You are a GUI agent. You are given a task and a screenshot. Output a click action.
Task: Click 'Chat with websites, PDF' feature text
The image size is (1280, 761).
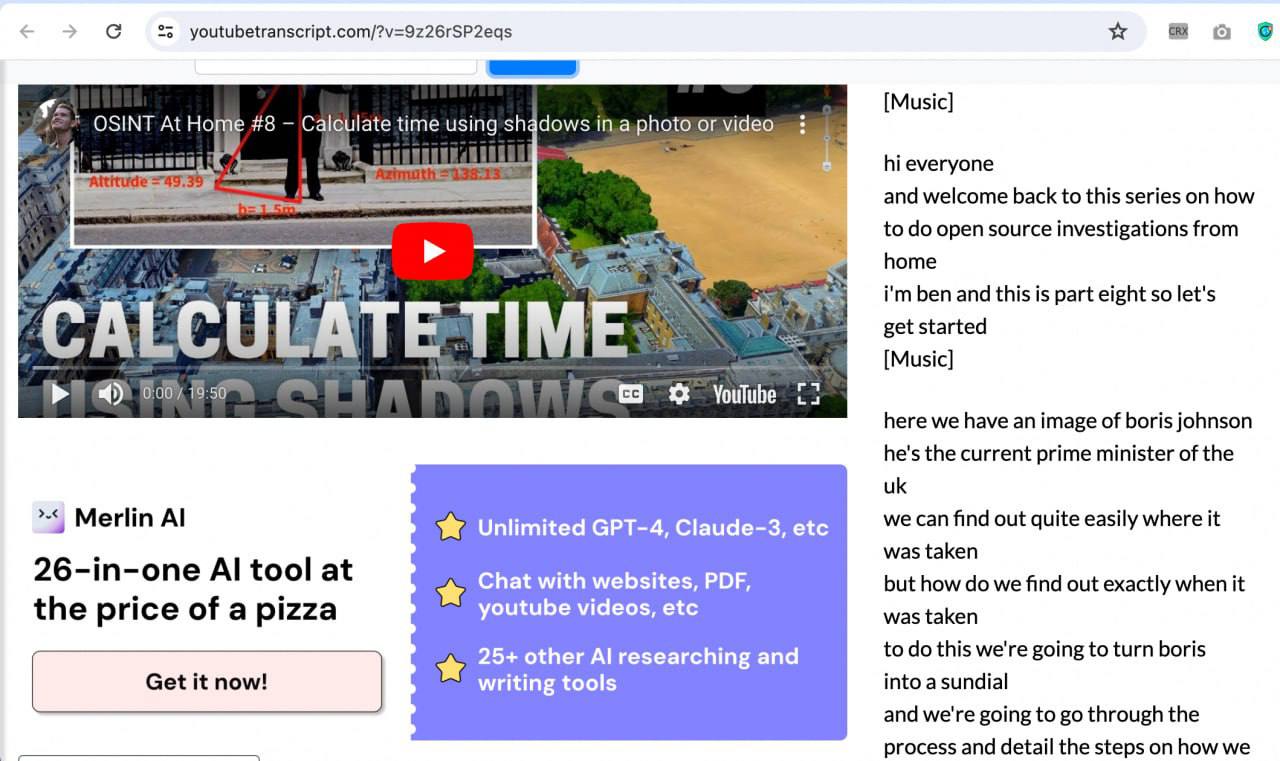[x=614, y=594]
